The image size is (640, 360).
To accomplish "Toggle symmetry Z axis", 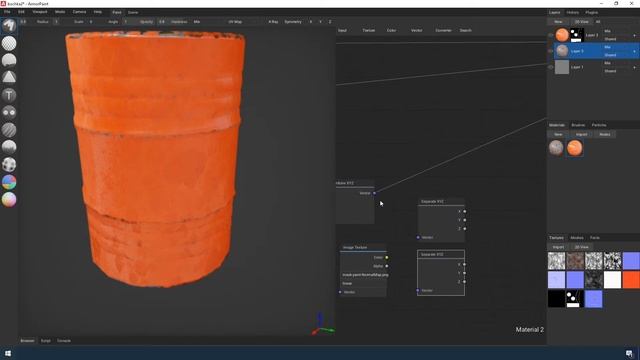I will [x=330, y=22].
